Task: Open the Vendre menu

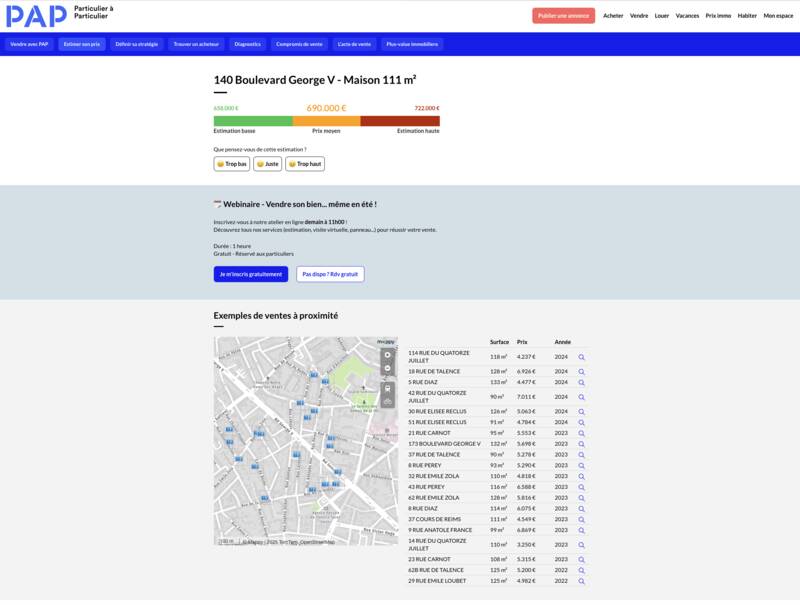Action: (639, 16)
